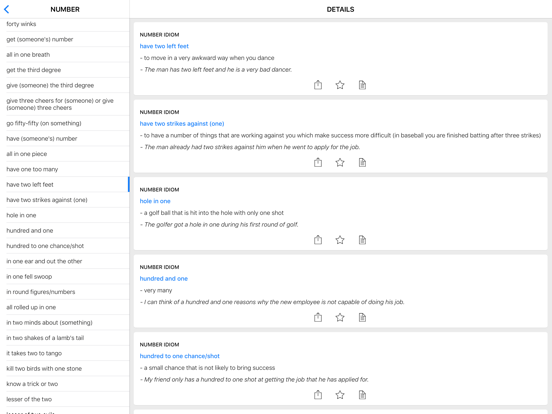The height and width of the screenshot is (414, 552).
Task: Share the 'have two strikes against (one)' card
Action: pos(318,162)
